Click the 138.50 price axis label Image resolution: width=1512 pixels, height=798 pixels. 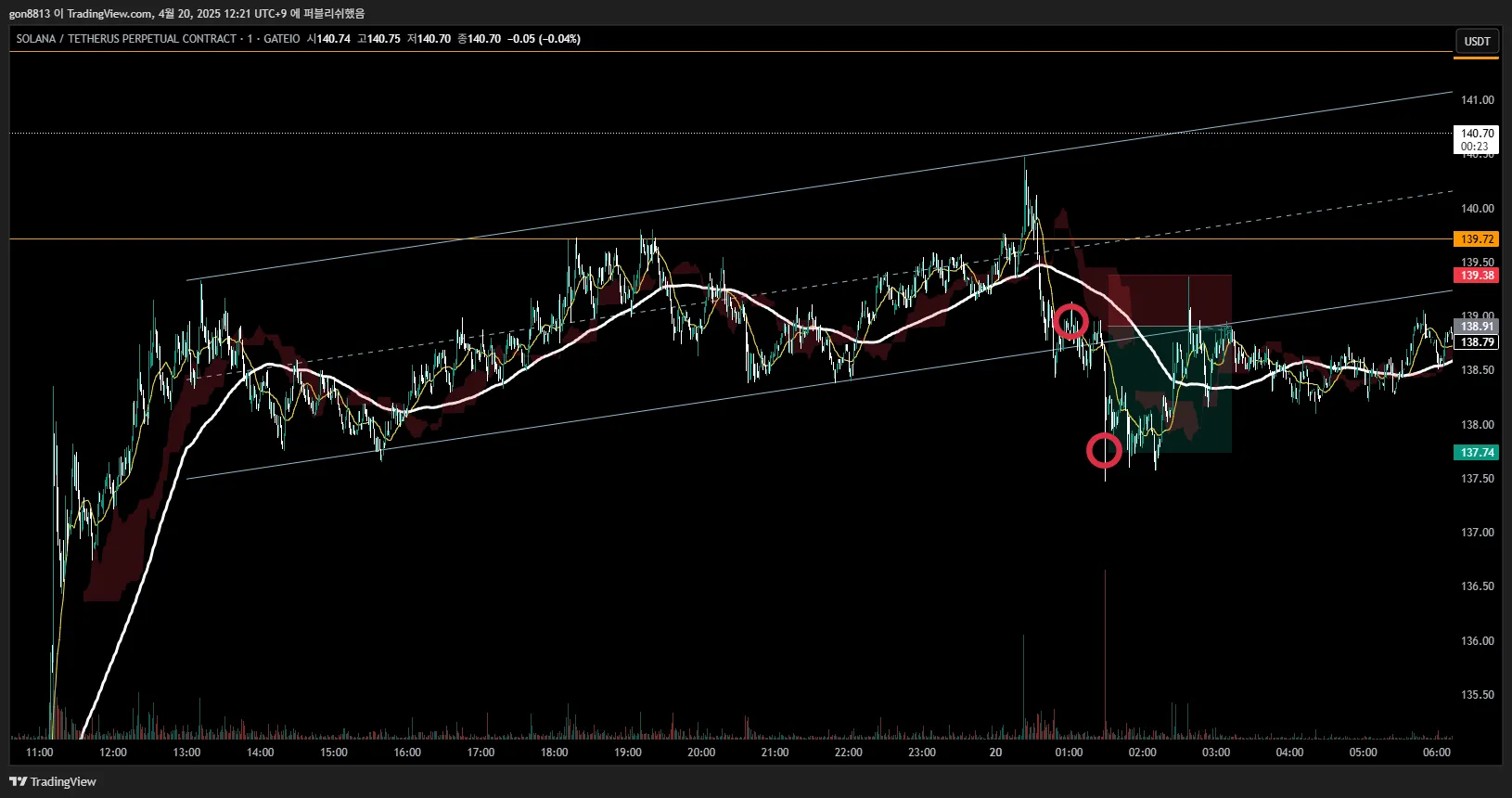click(1478, 370)
